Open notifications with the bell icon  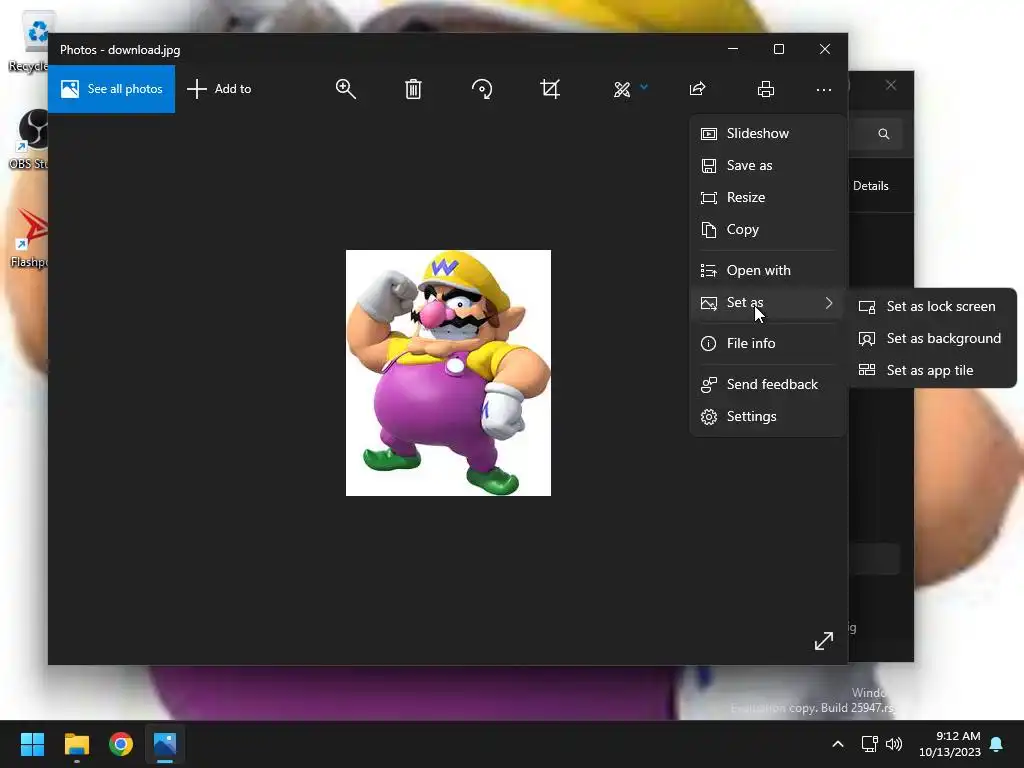pyautogui.click(x=996, y=744)
